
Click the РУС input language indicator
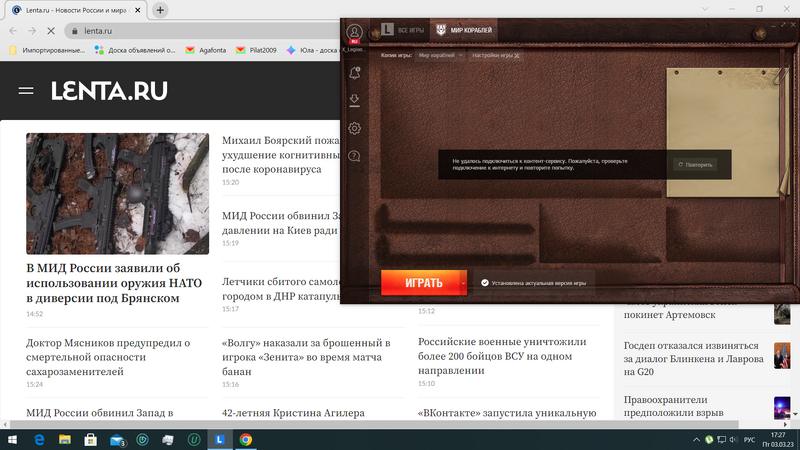[x=749, y=439]
